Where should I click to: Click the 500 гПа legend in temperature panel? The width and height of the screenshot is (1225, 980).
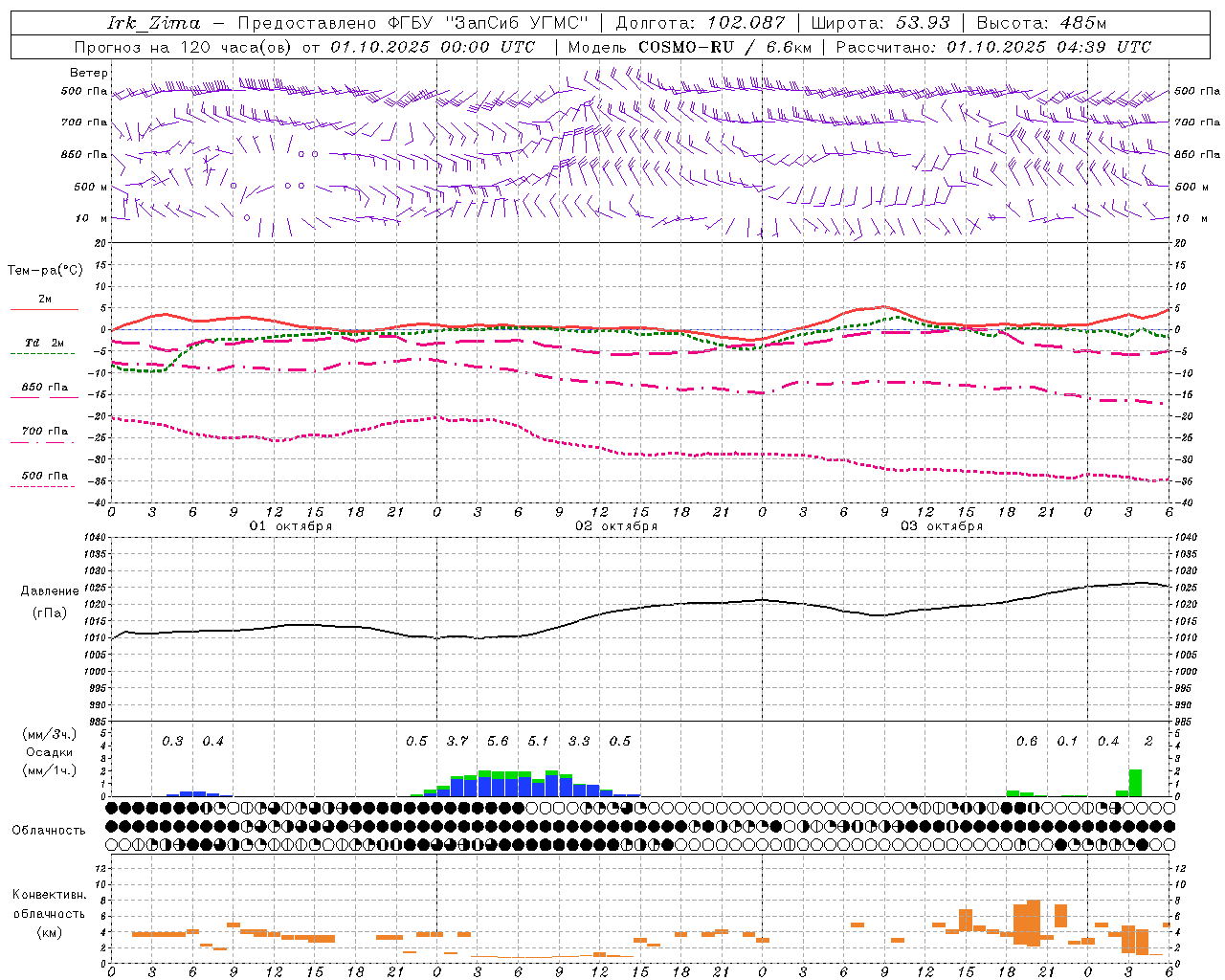(x=44, y=476)
